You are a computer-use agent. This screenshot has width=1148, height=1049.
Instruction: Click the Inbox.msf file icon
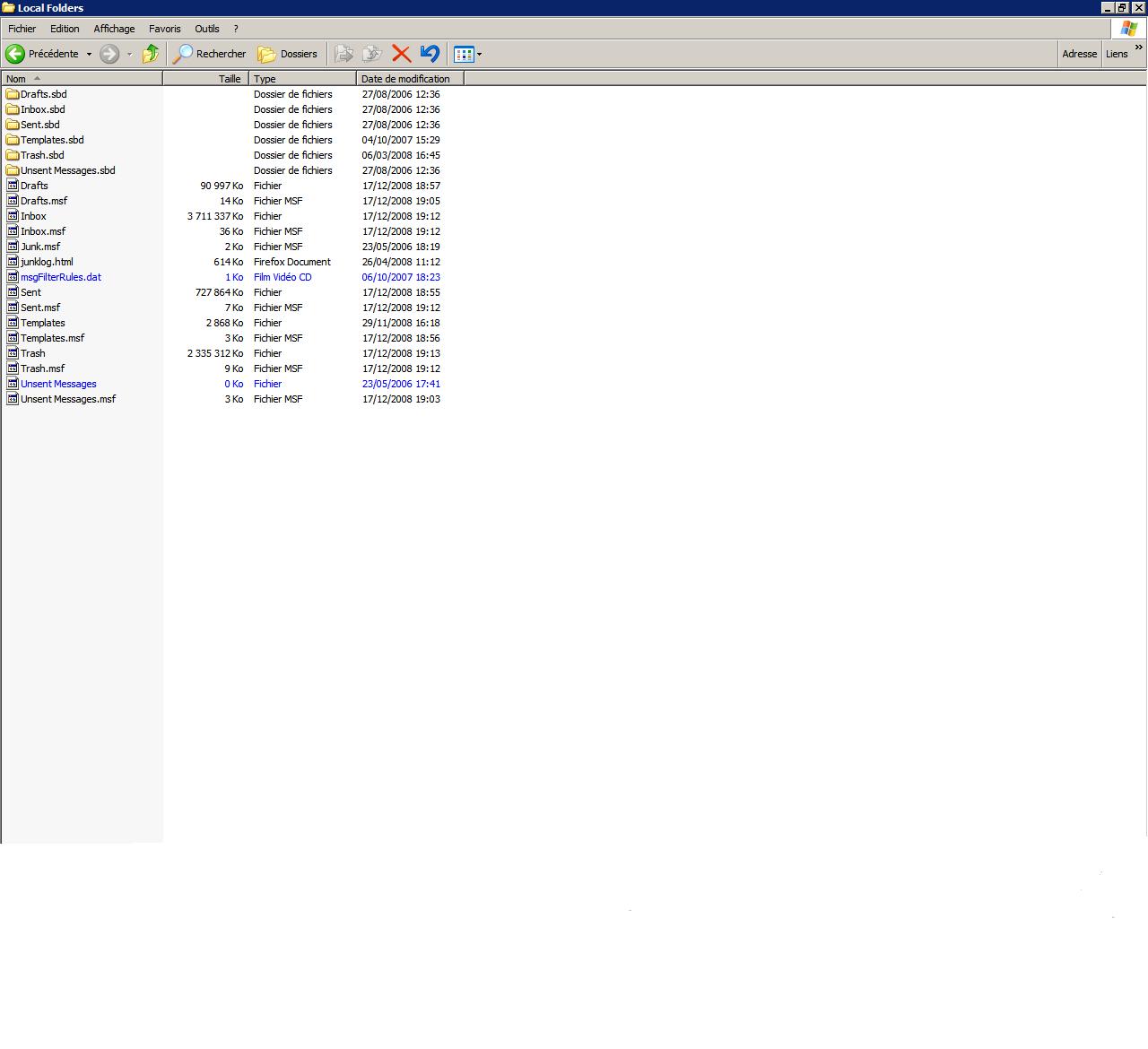coord(13,231)
